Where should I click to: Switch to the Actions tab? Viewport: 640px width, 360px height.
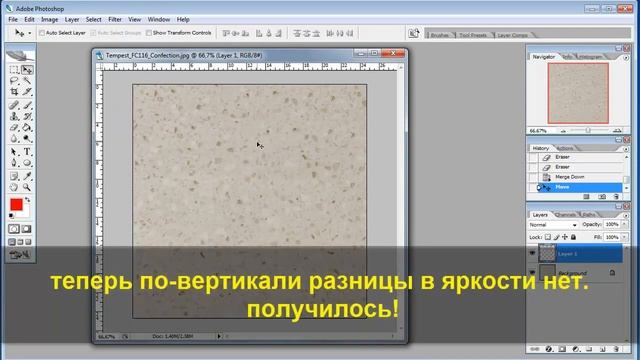(x=565, y=148)
